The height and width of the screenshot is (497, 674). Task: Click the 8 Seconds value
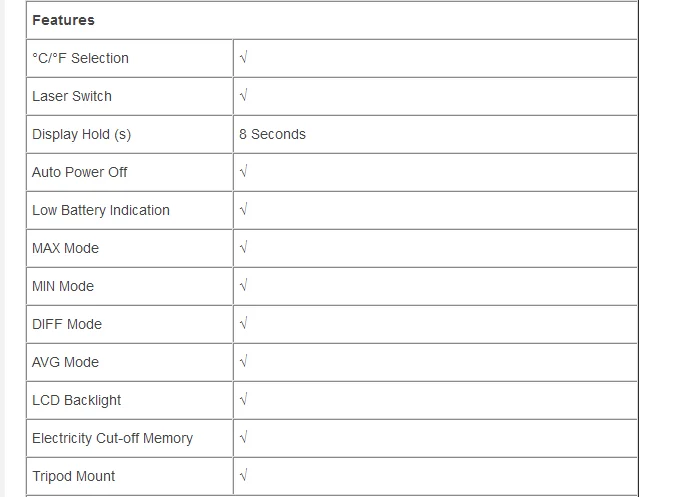point(273,134)
